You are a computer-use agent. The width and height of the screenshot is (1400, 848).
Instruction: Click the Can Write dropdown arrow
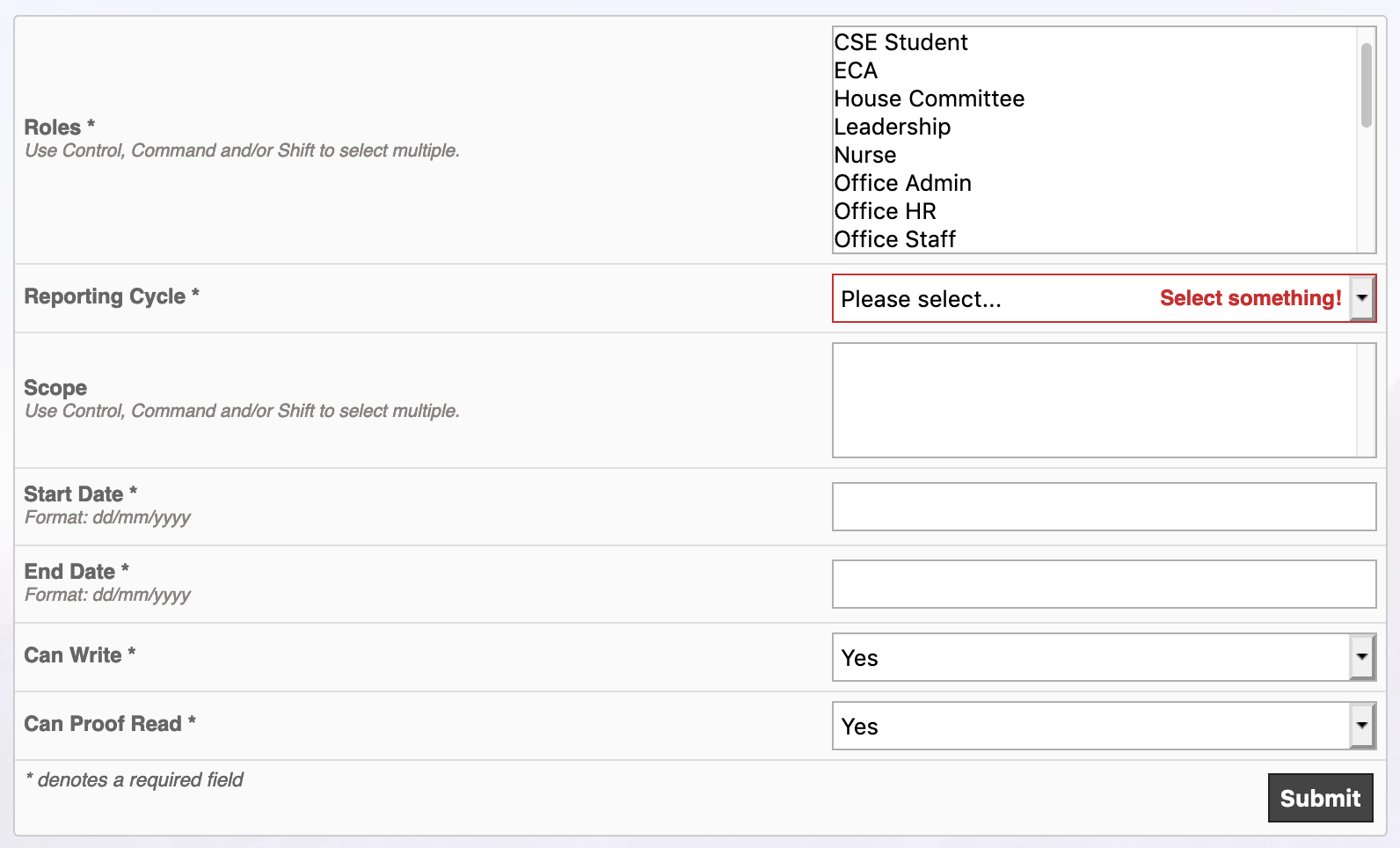(x=1362, y=657)
